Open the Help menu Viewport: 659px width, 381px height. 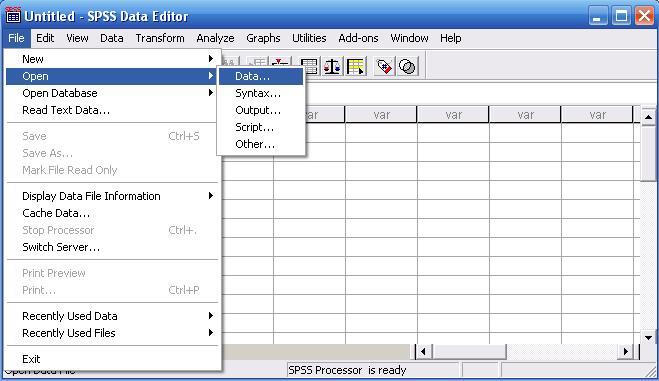451,38
